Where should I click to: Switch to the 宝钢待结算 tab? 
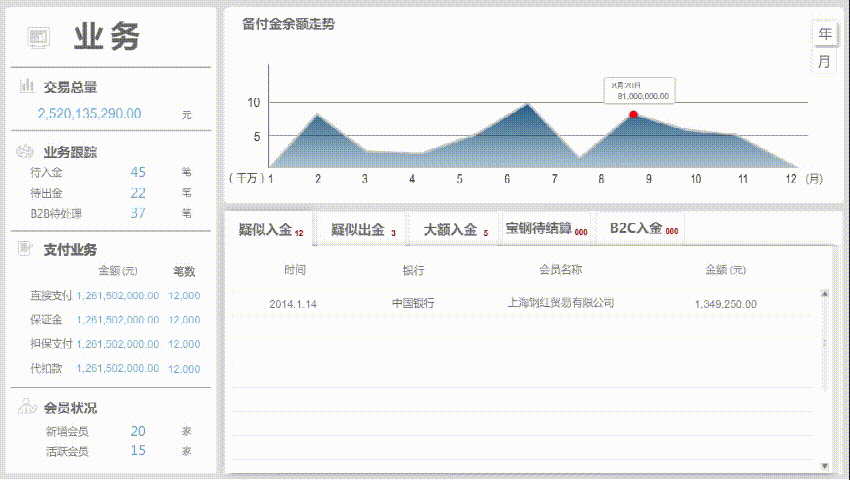tap(545, 229)
